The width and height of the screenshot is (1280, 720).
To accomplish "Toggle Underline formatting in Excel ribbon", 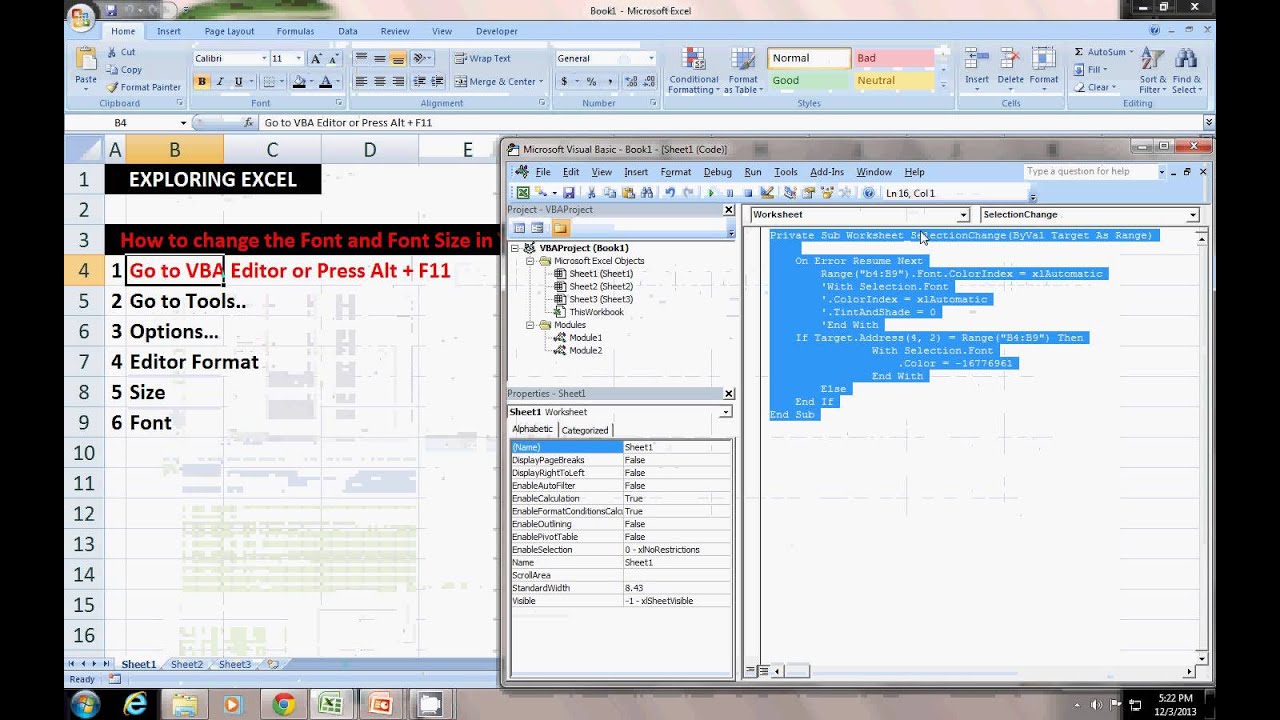I will (236, 82).
